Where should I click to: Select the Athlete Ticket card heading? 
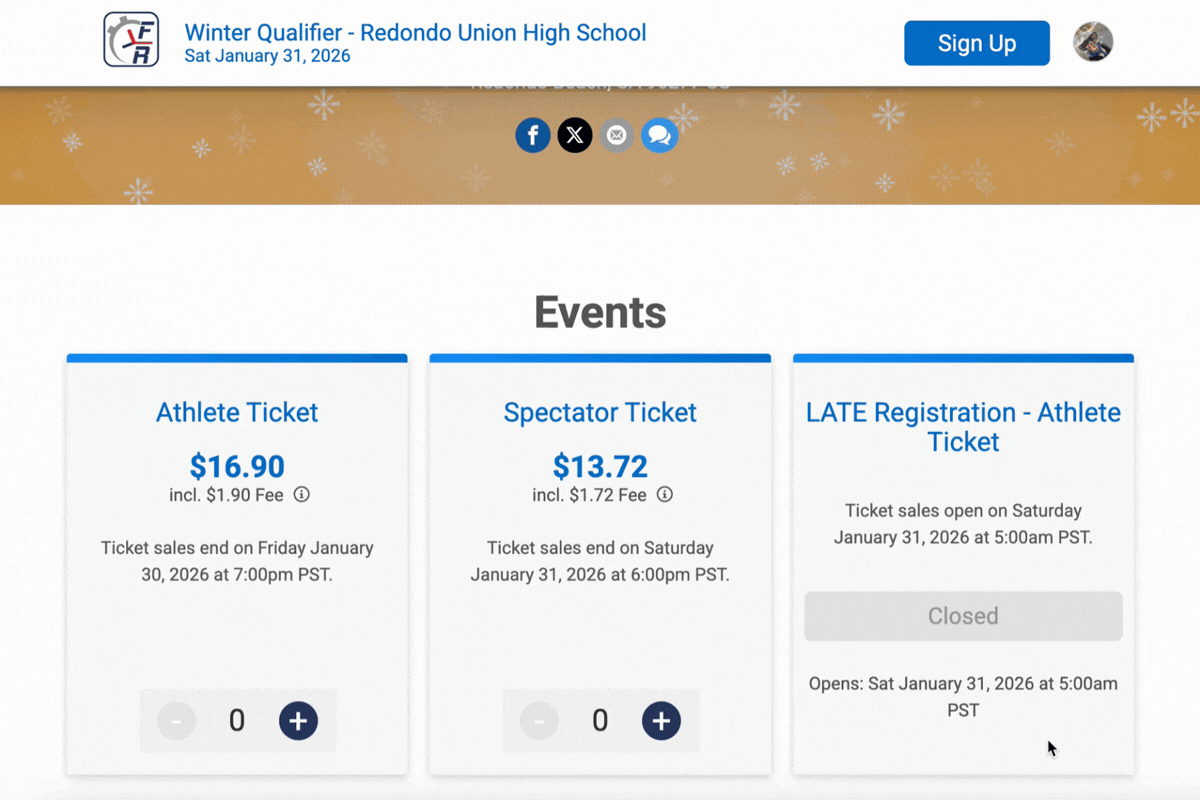tap(236, 412)
